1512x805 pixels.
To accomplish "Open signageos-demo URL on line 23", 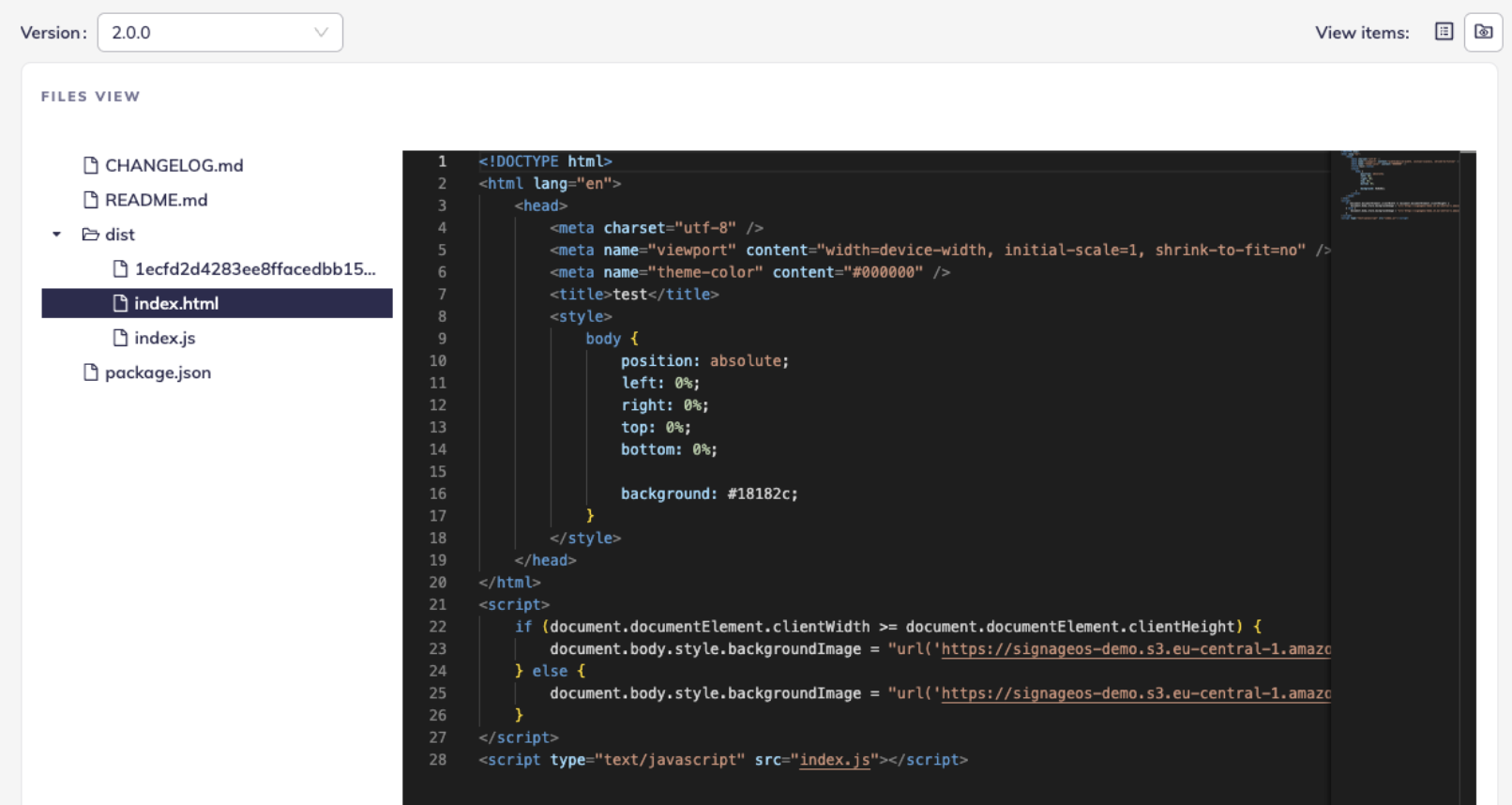I will coord(1135,649).
